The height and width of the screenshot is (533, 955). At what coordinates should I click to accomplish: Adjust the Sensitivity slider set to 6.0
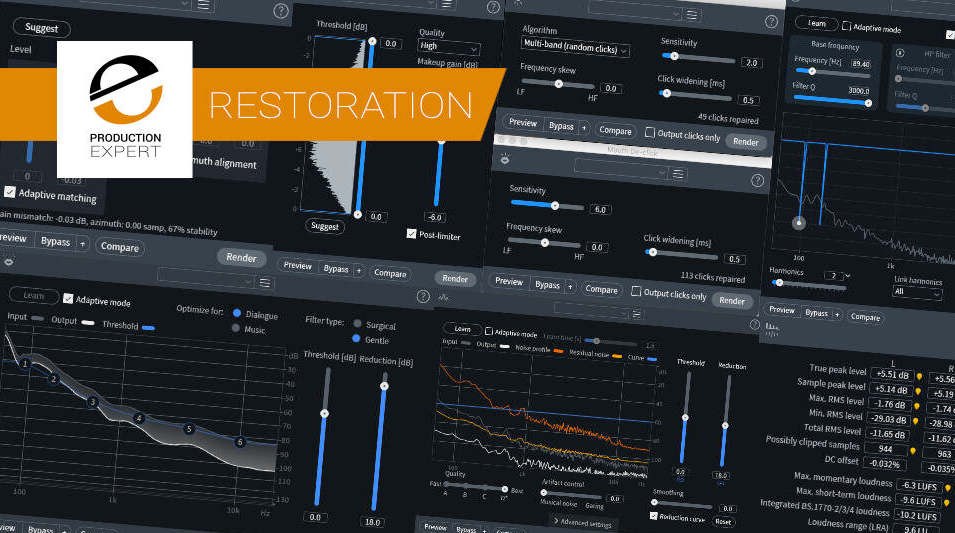[547, 205]
